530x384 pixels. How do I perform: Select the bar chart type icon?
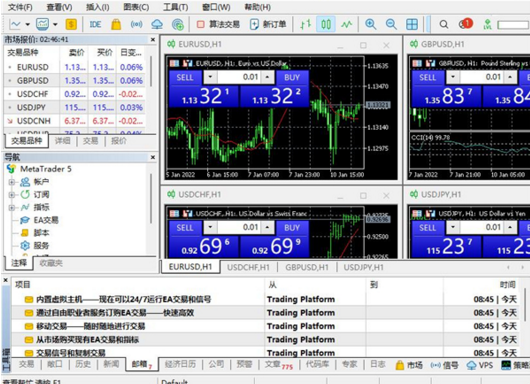pos(306,24)
